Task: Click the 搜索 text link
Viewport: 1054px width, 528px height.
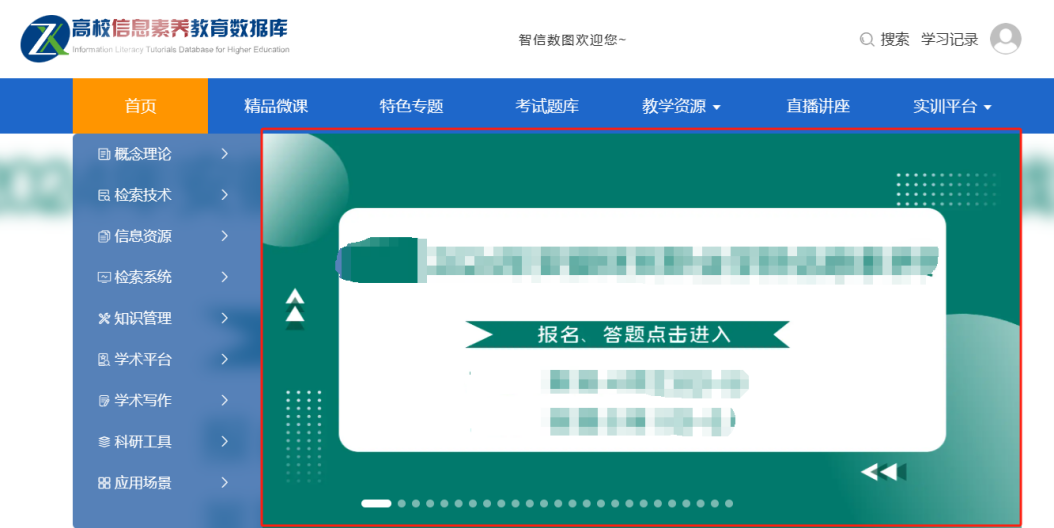Action: coord(895,40)
